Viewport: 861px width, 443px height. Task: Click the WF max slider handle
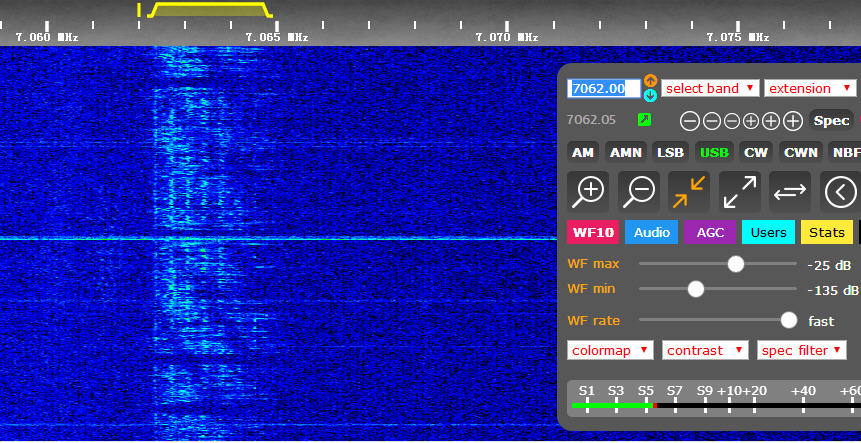pos(736,264)
